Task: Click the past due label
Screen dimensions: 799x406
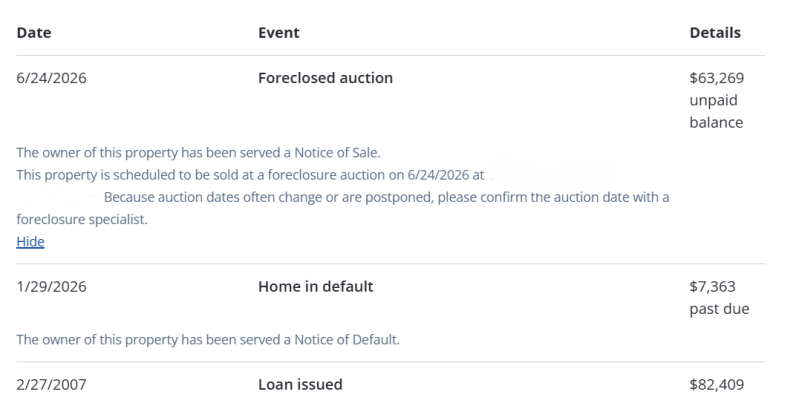Action: click(719, 309)
